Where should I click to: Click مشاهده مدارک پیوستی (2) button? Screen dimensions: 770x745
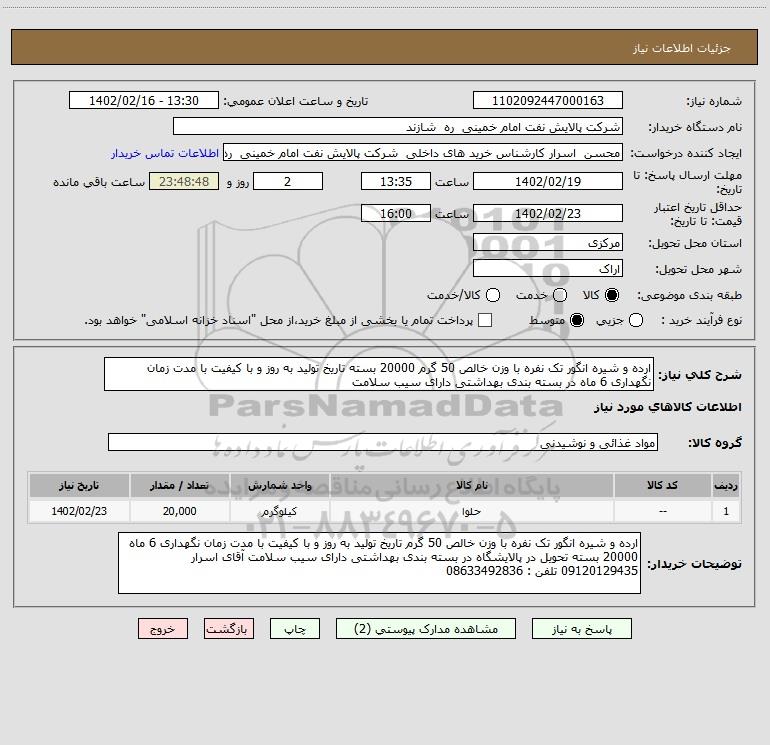point(426,629)
